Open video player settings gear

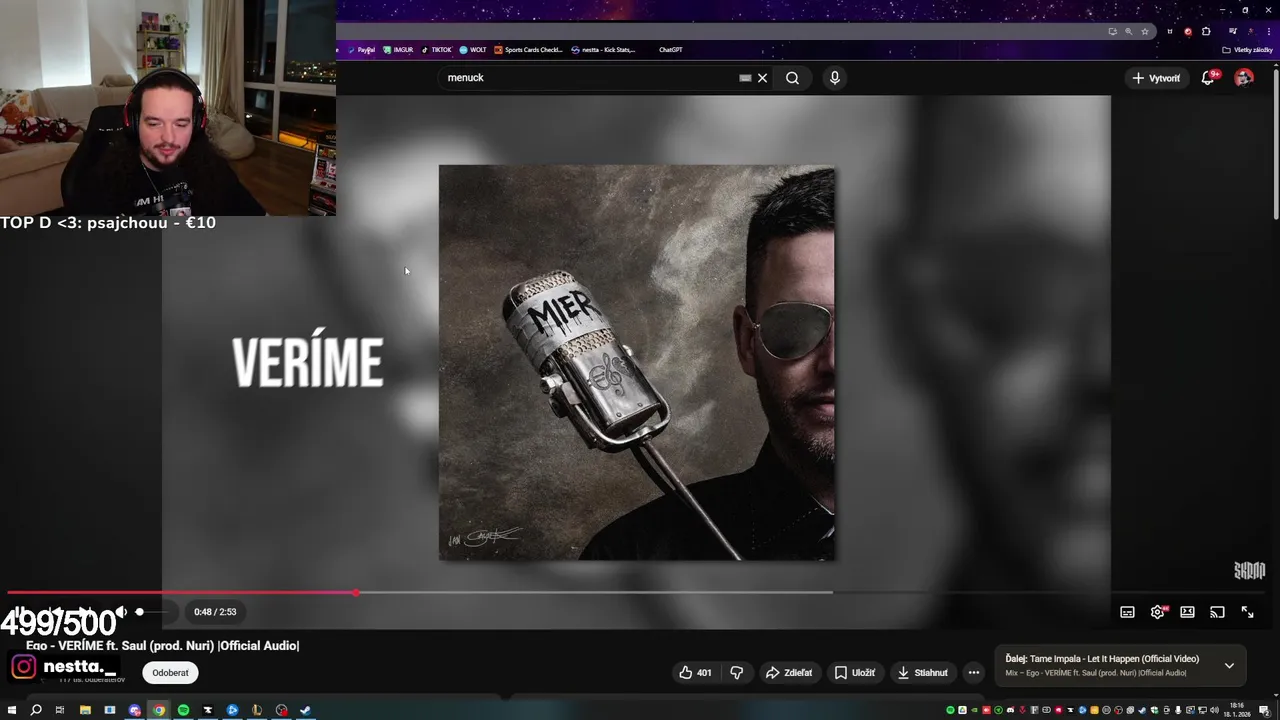click(x=1158, y=612)
